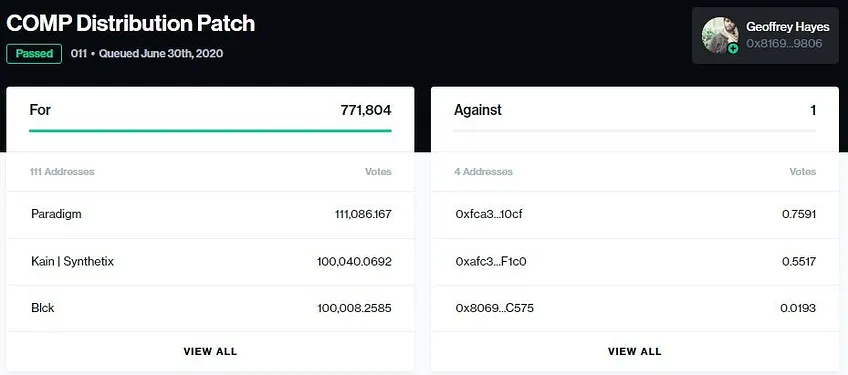Viewport: 848px width, 375px height.
Task: Click the 111 Addresses header
Action: (62, 172)
